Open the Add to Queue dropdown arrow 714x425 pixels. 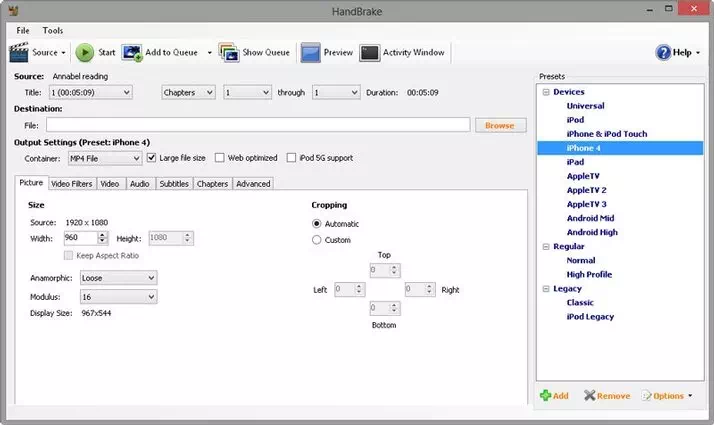(209, 53)
